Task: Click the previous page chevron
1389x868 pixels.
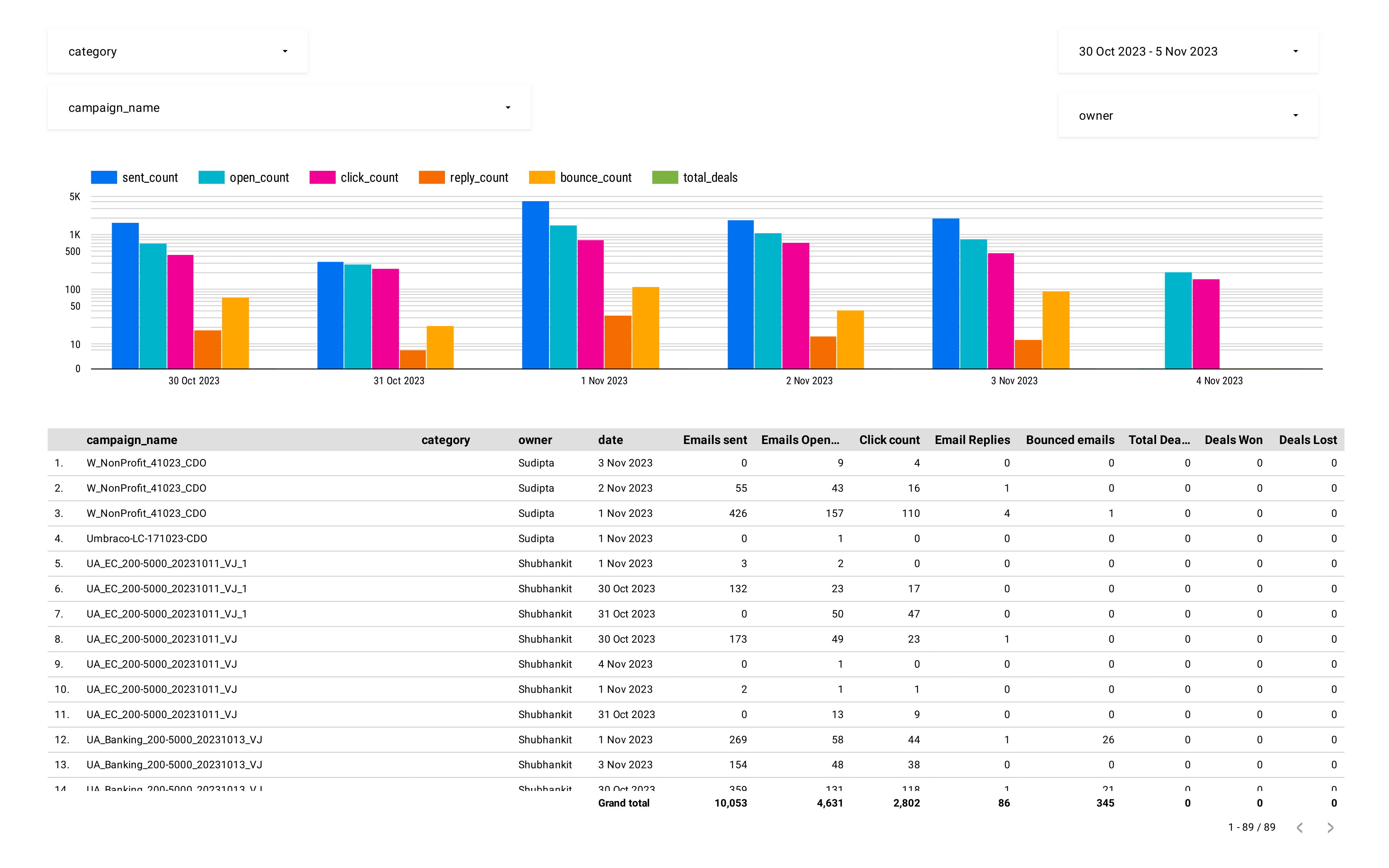Action: (1300, 827)
